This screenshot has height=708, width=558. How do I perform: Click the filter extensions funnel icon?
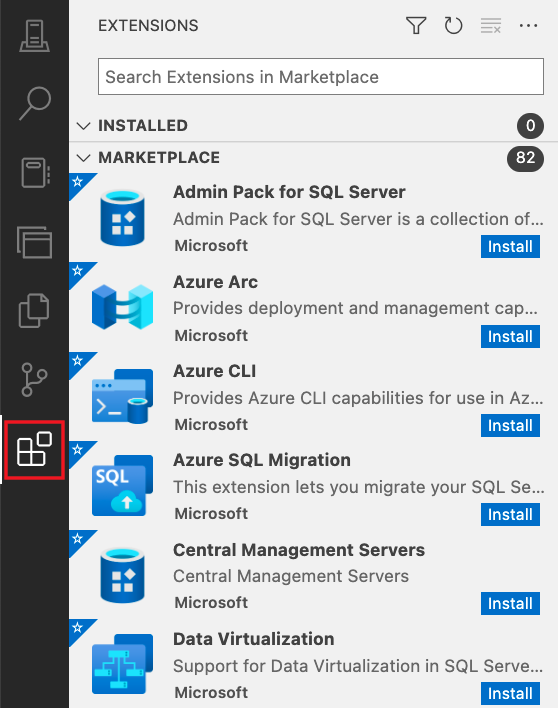pyautogui.click(x=416, y=26)
